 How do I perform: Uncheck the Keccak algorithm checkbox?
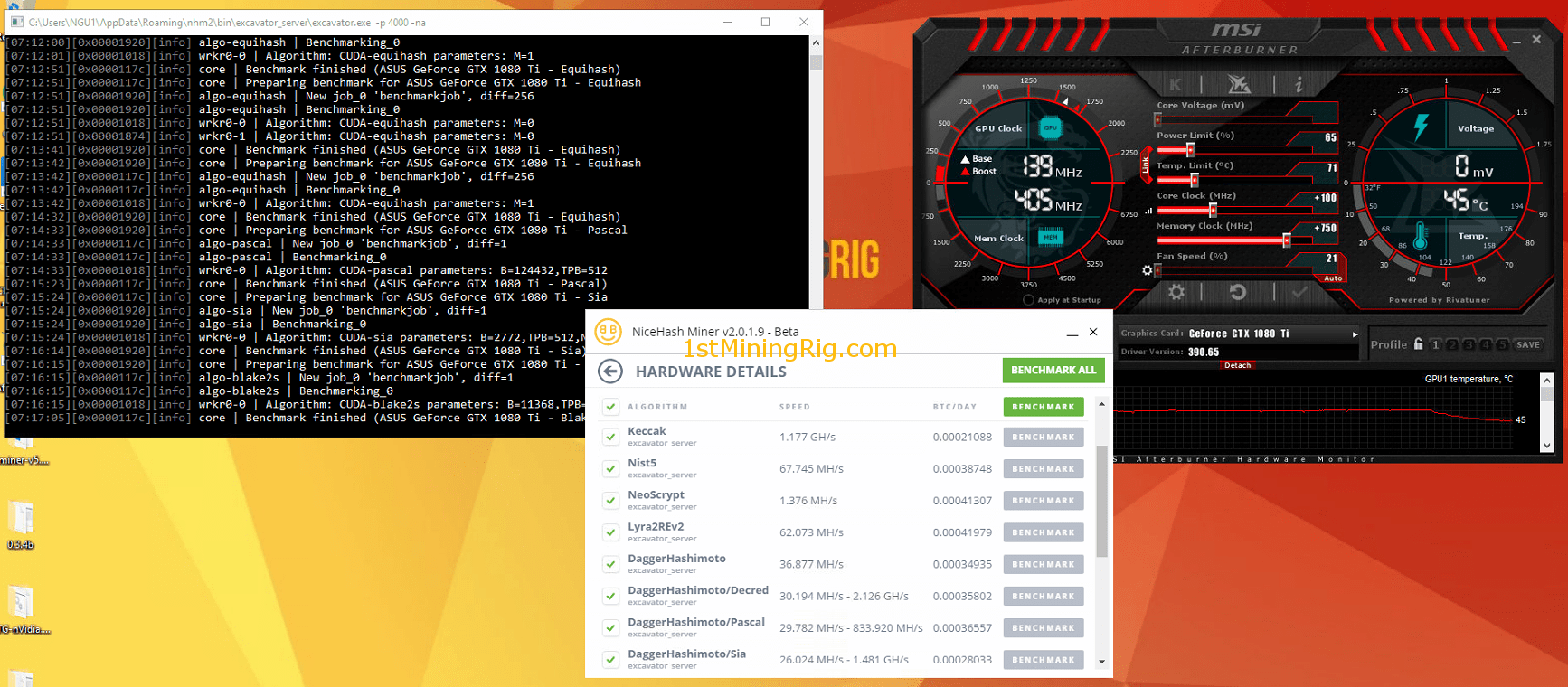(611, 437)
